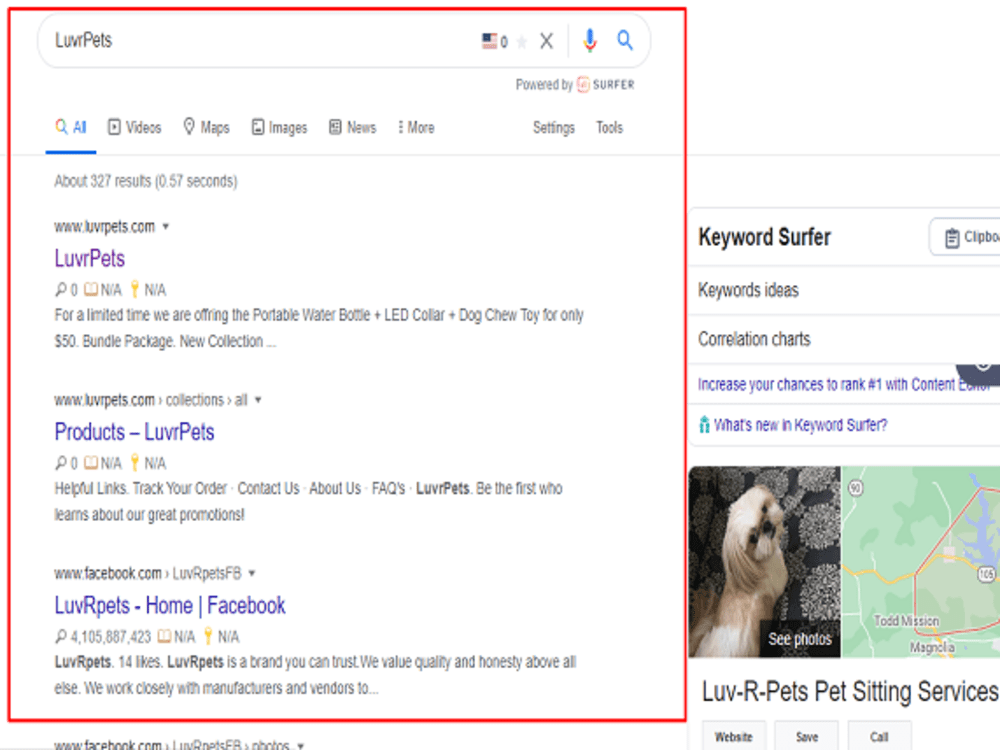Image resolution: width=1000 pixels, height=750 pixels.
Task: Click the book word-count icon under LuvrPets result
Action: coord(91,290)
